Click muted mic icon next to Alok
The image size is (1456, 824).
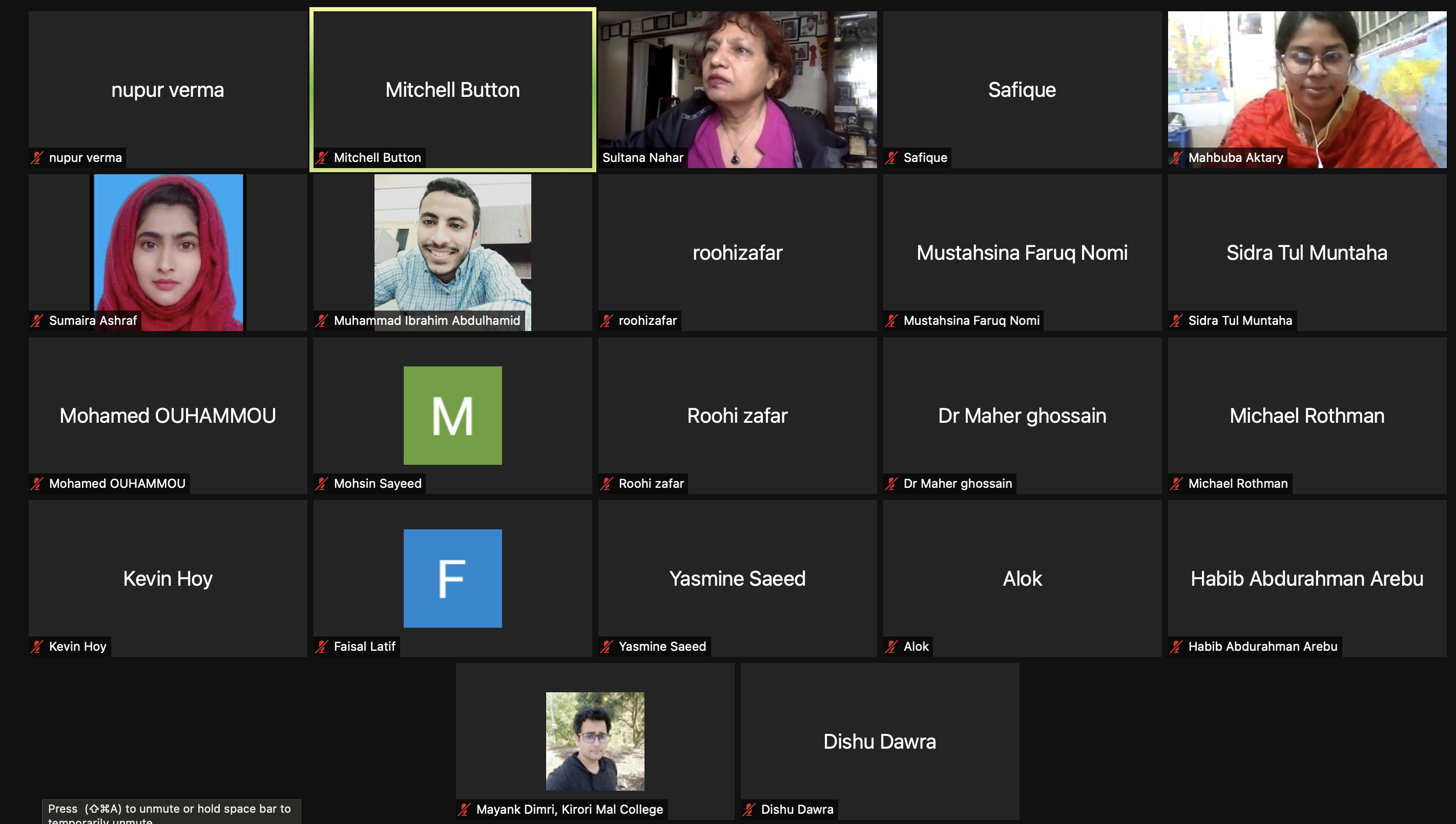click(891, 647)
